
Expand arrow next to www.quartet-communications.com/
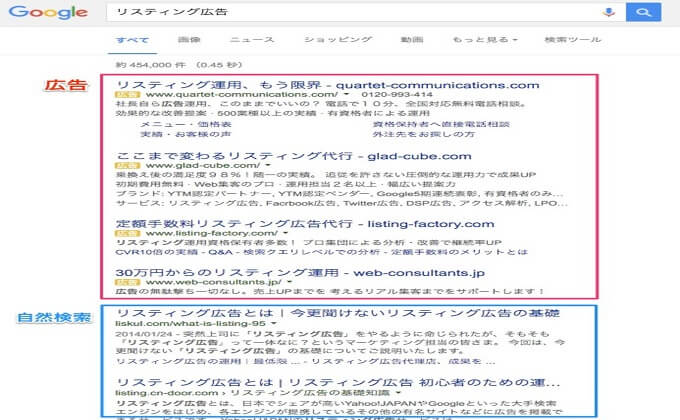(346, 94)
